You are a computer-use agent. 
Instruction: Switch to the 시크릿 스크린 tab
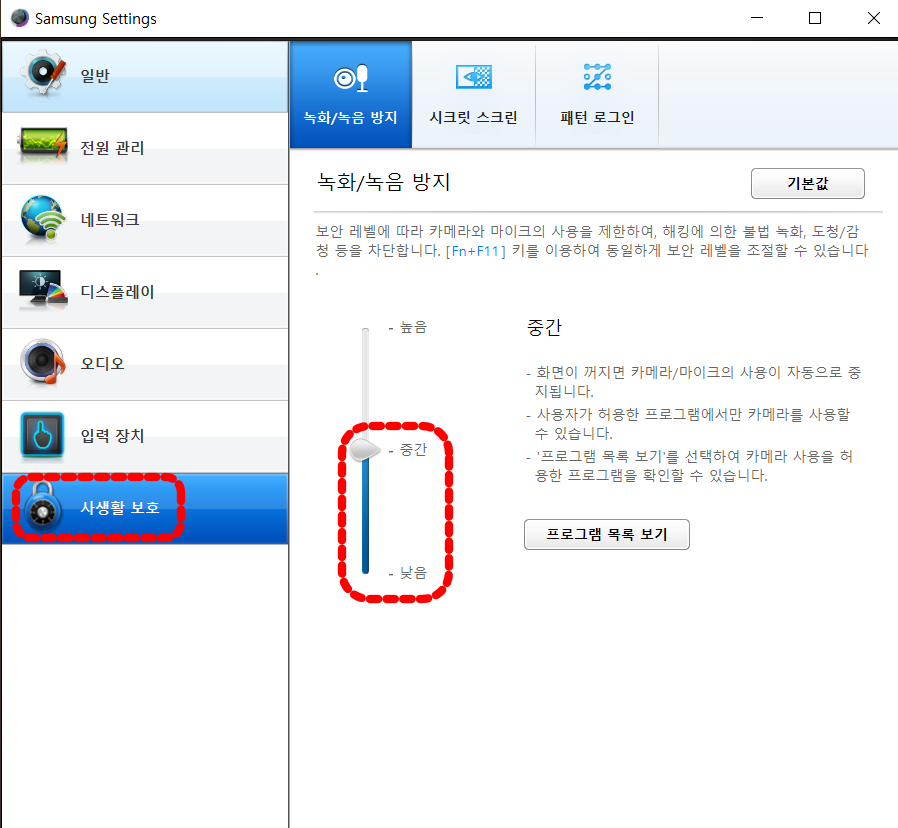pos(474,94)
